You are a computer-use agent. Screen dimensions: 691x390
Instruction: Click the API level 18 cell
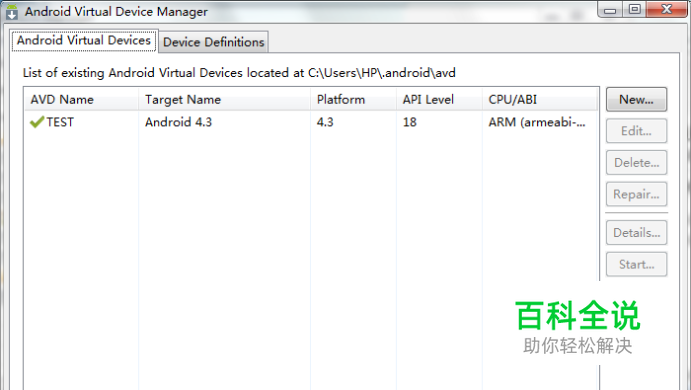point(409,122)
